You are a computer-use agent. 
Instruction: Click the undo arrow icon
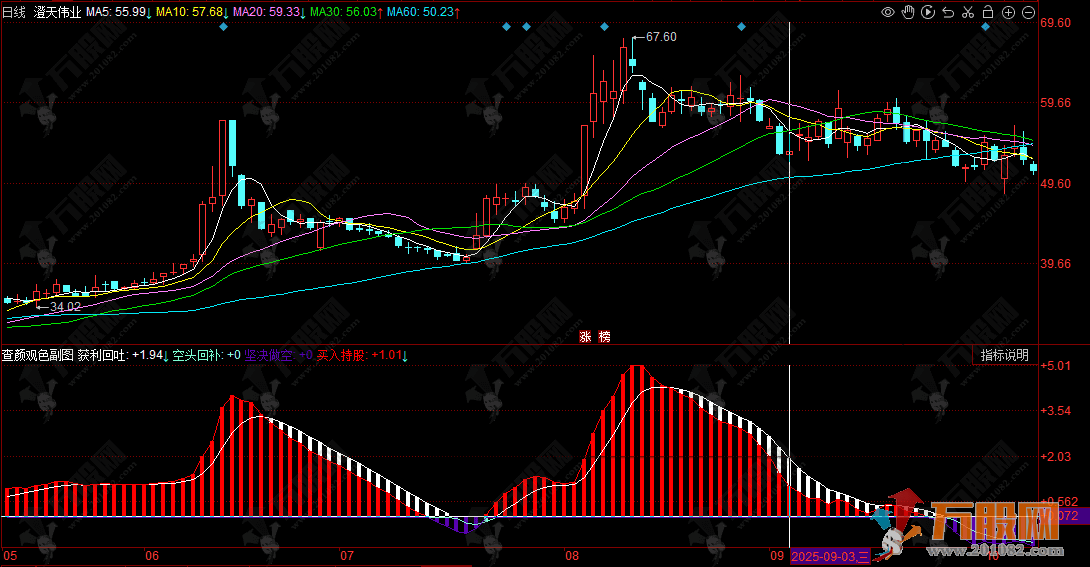(948, 13)
